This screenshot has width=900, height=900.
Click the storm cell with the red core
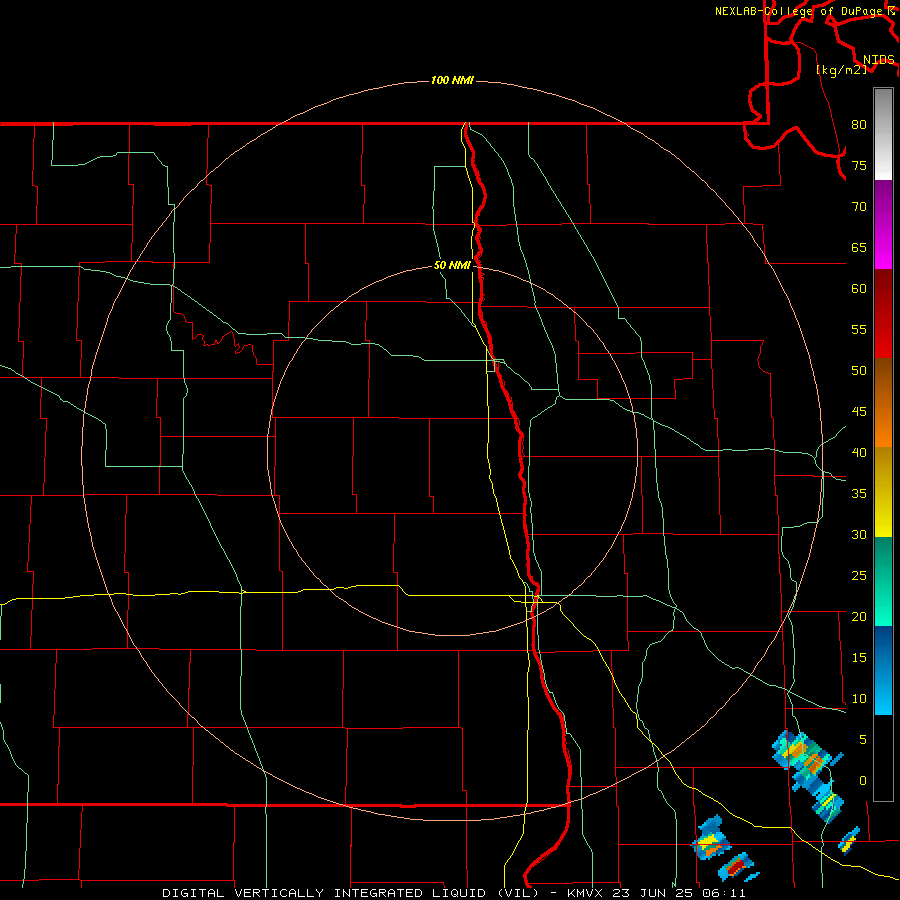pyautogui.click(x=738, y=867)
